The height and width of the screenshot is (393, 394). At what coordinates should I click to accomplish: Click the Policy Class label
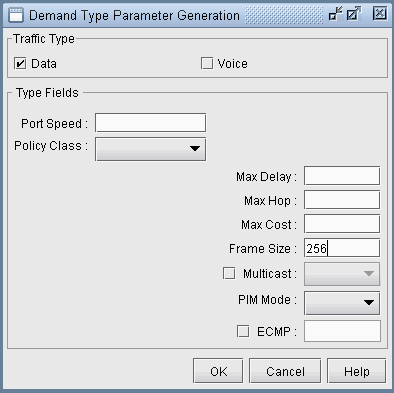51,146
